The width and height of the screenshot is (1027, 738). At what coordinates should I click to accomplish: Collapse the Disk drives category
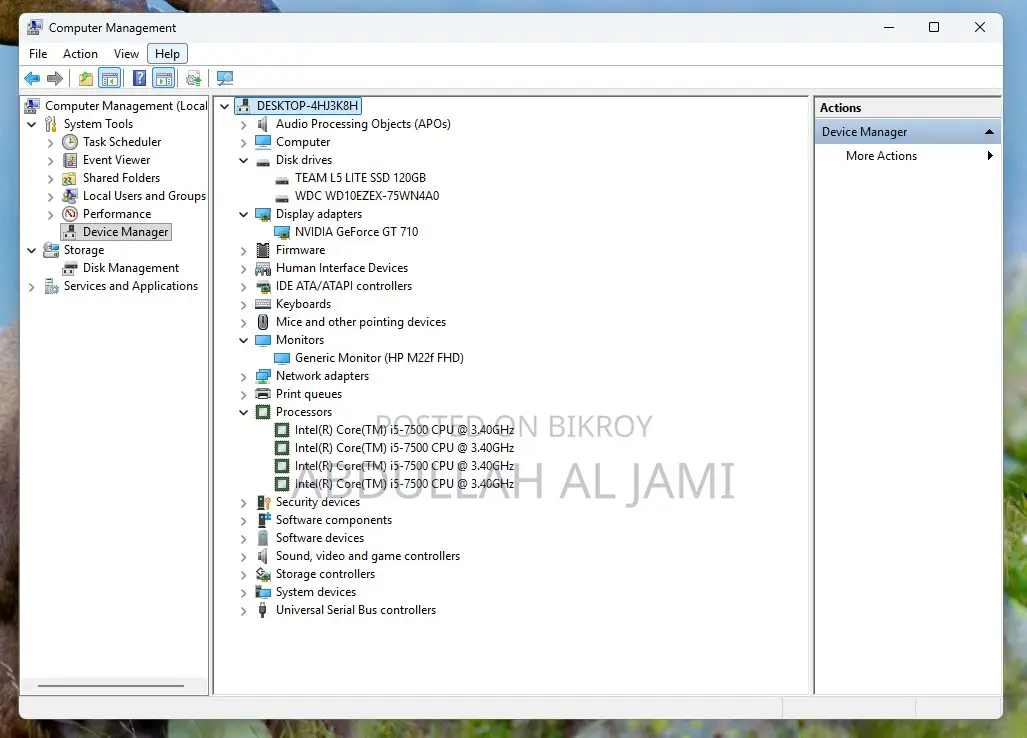click(x=244, y=160)
